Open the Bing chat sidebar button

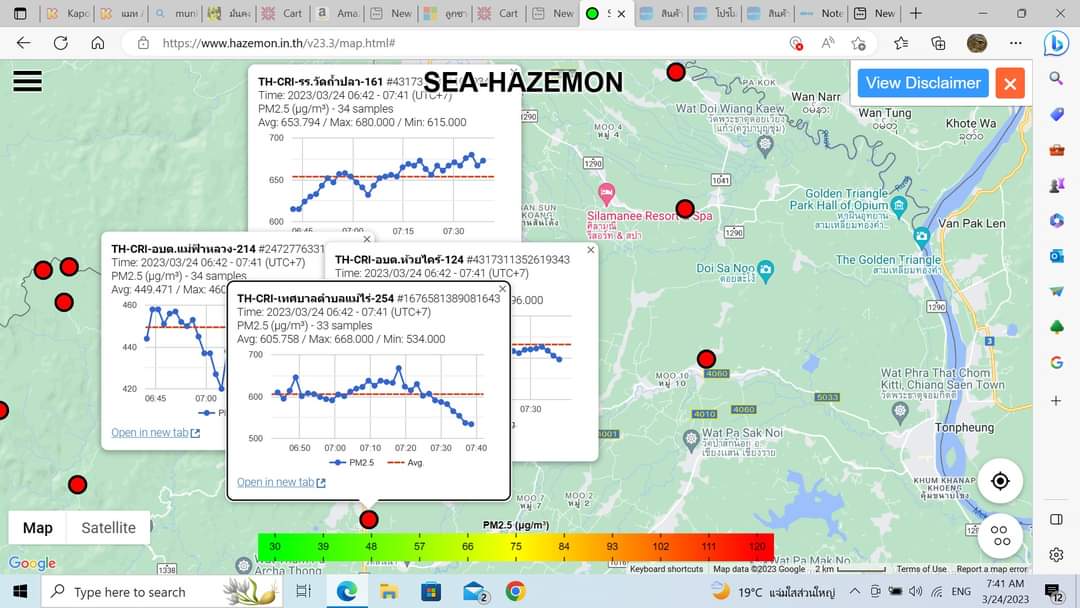click(1056, 43)
